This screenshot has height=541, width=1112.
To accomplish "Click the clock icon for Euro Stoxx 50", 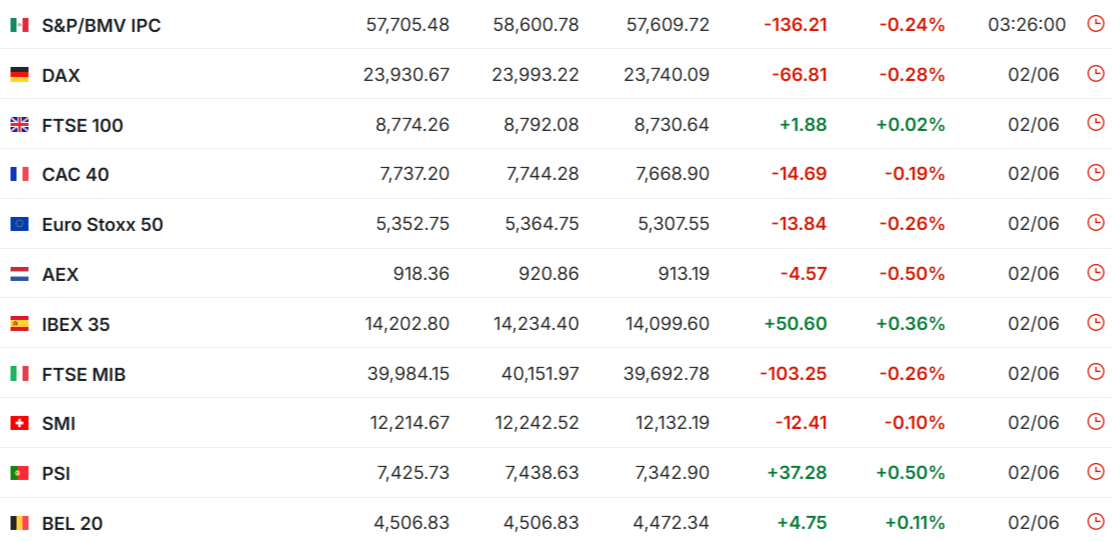I will click(x=1096, y=223).
